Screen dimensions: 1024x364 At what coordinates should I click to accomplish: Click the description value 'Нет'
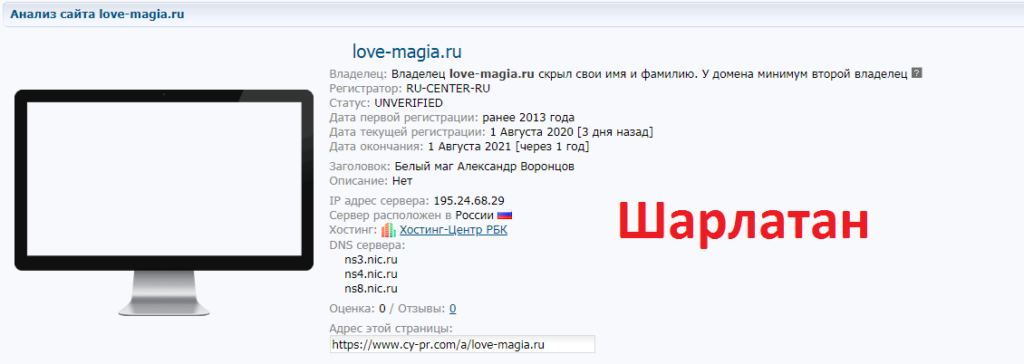[x=402, y=180]
